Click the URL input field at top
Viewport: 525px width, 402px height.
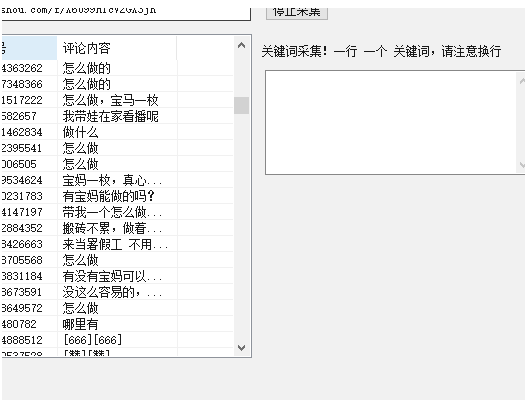coord(126,14)
